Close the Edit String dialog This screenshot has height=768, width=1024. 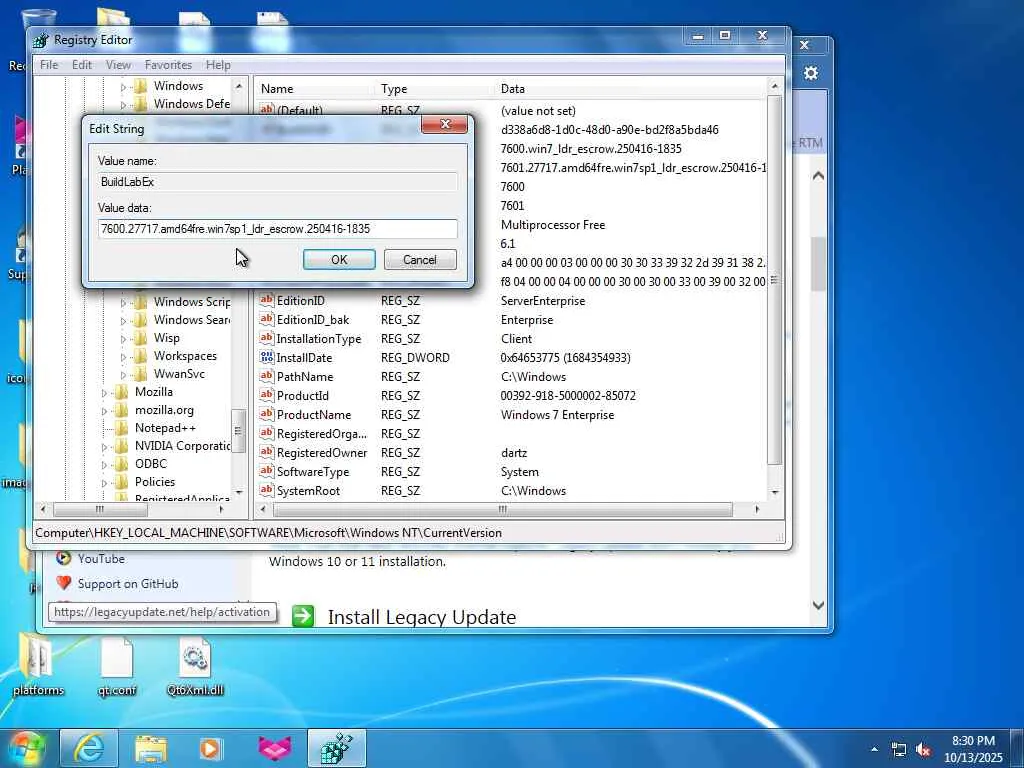(x=445, y=124)
